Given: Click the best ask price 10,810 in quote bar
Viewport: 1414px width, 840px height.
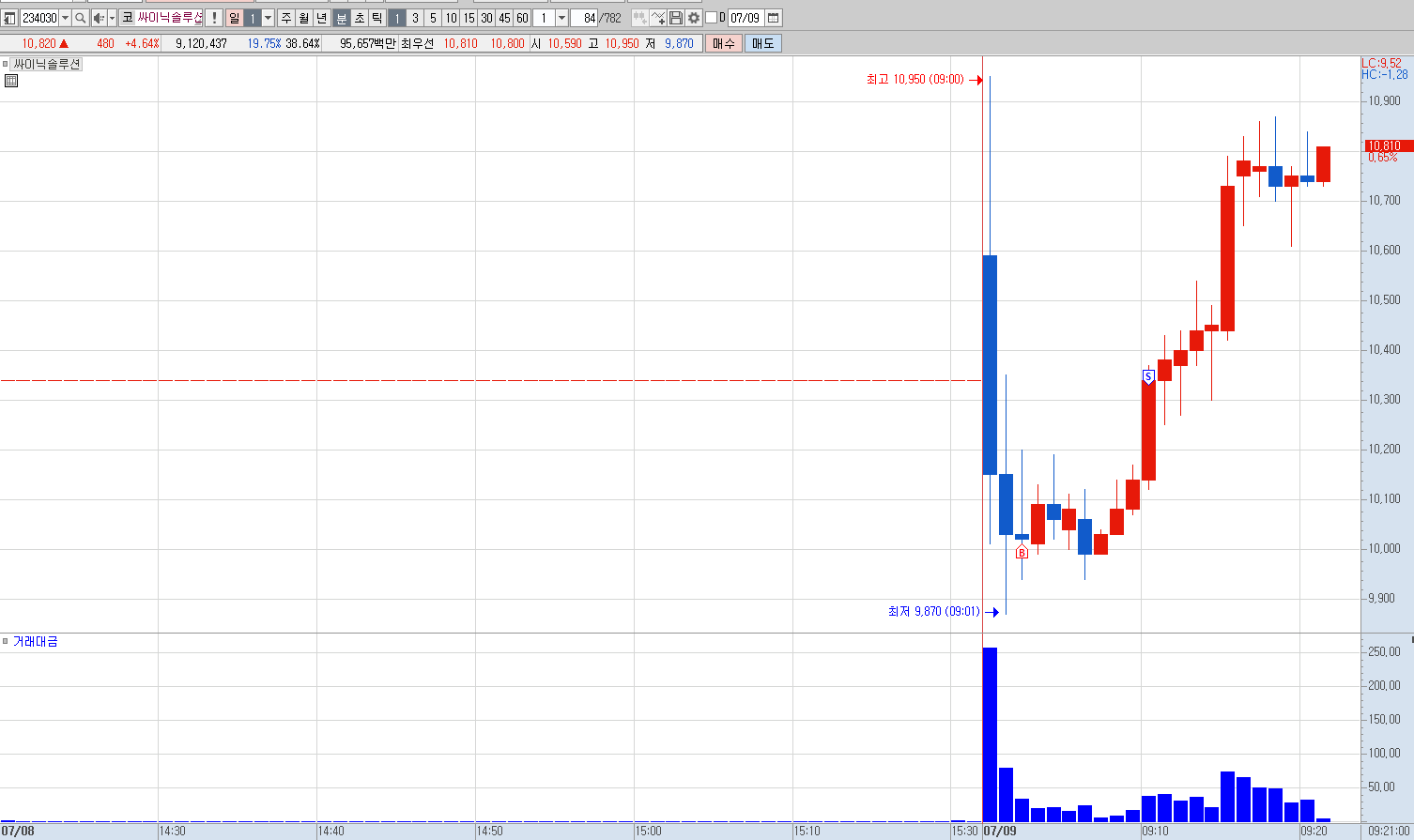Looking at the screenshot, I should click(x=460, y=43).
